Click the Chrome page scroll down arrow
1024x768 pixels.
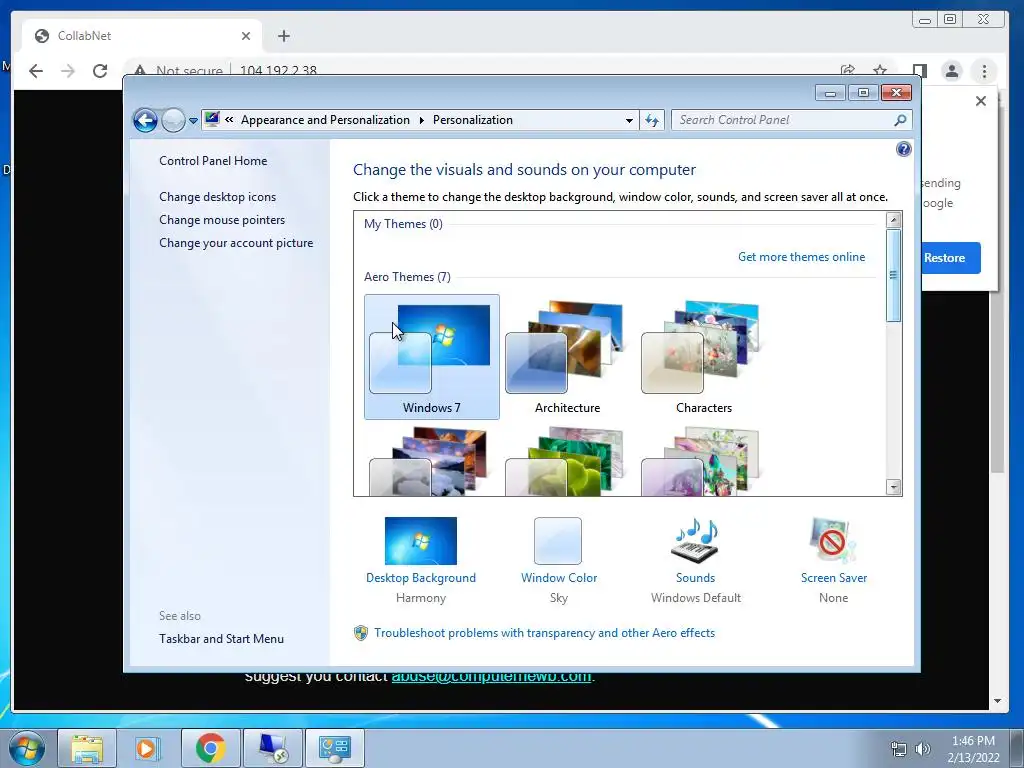tap(997, 701)
